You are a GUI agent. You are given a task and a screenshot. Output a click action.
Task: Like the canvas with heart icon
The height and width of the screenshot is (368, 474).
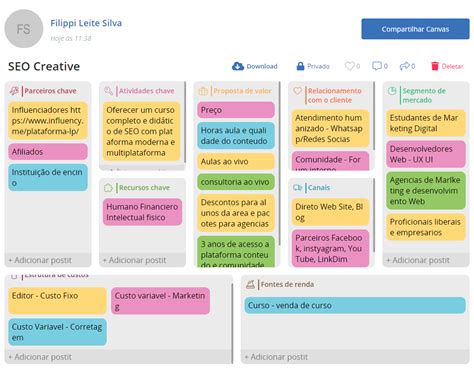coord(349,66)
